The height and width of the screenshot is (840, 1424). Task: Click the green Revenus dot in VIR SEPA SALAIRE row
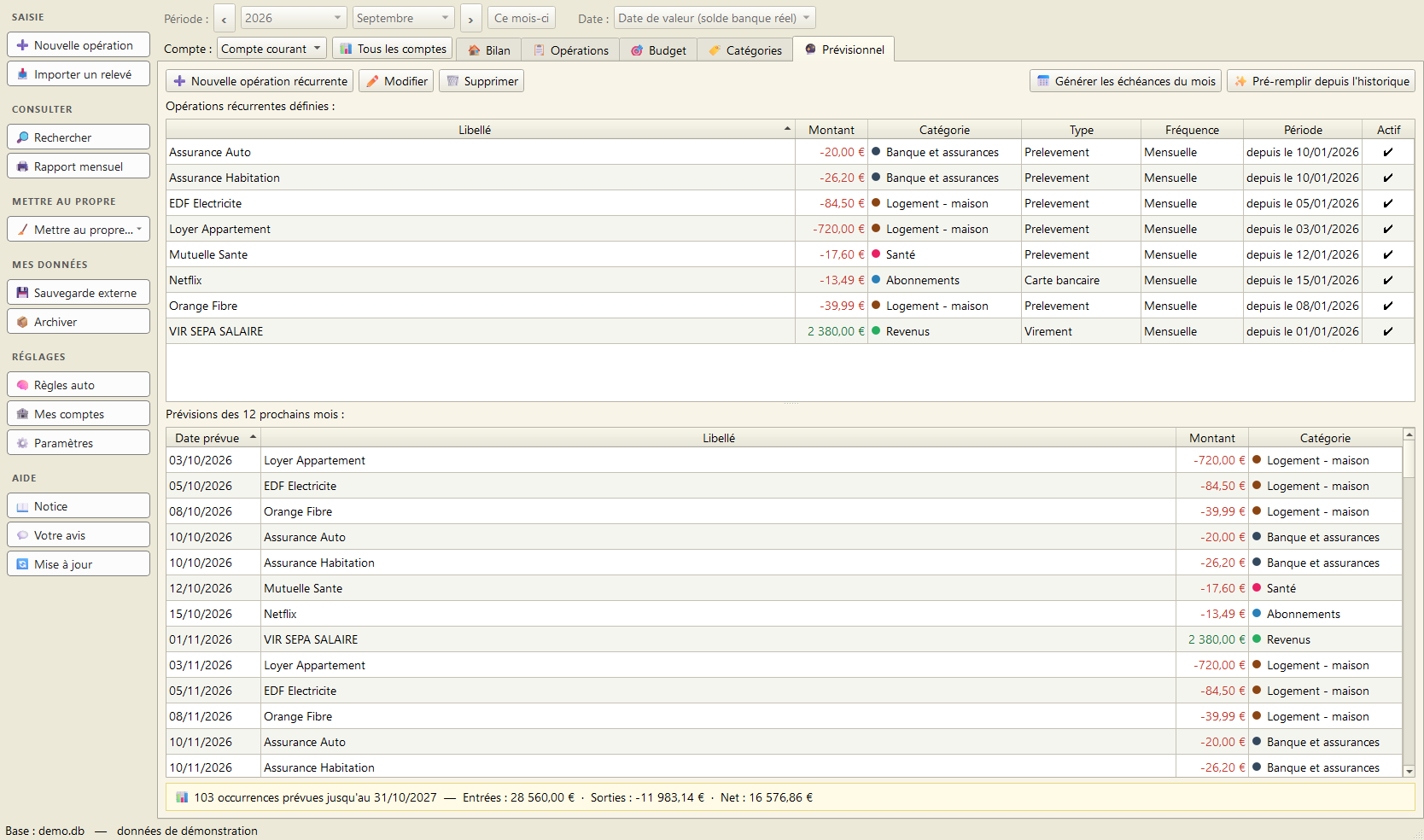coord(876,331)
